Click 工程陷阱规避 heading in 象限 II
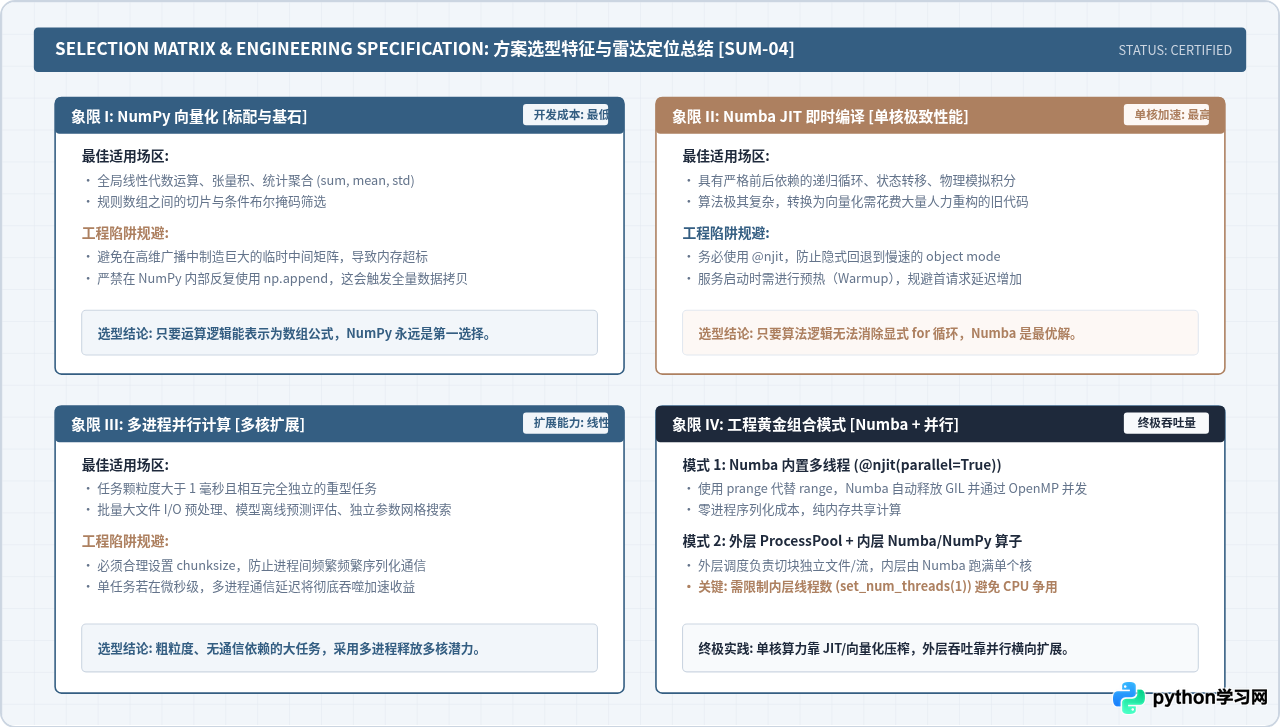 [726, 233]
